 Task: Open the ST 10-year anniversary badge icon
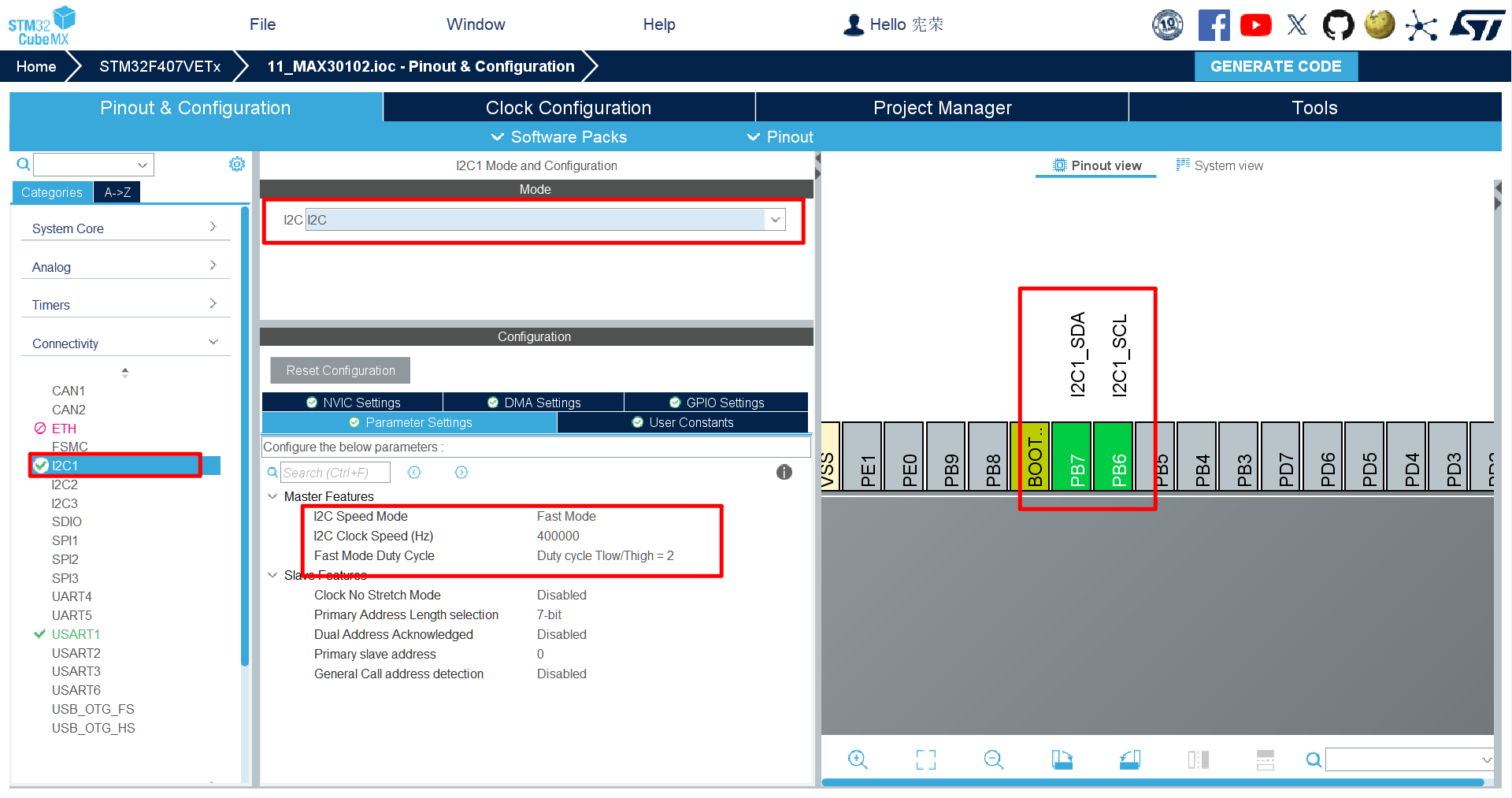point(1168,25)
